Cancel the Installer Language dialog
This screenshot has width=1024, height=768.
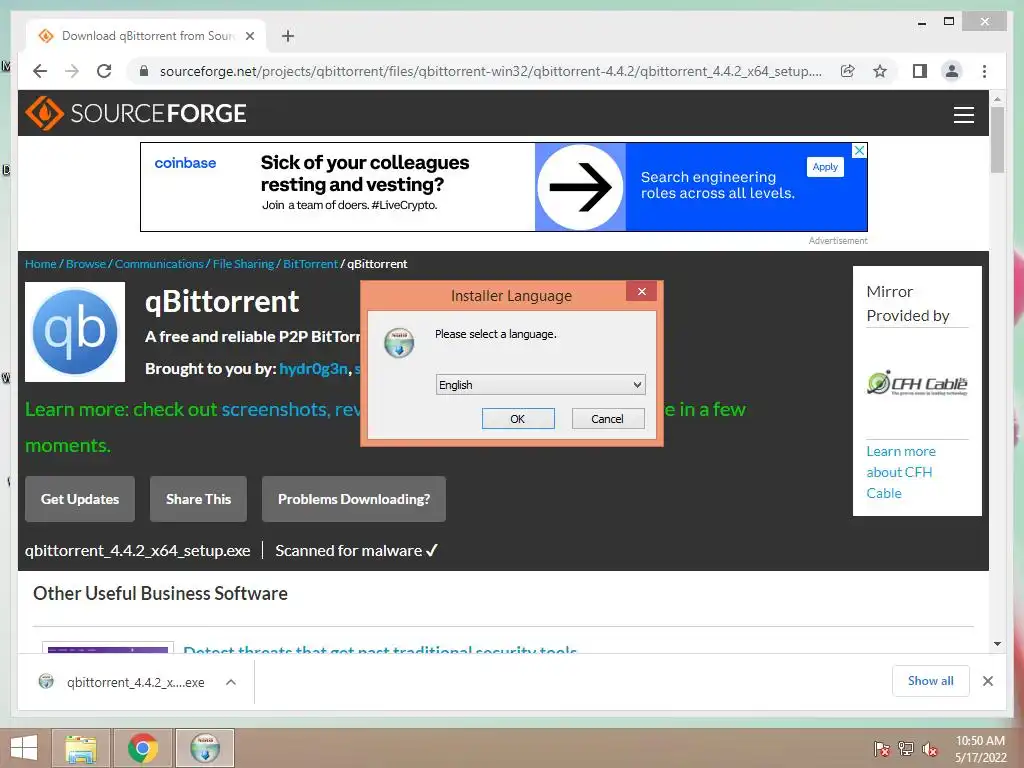click(607, 419)
